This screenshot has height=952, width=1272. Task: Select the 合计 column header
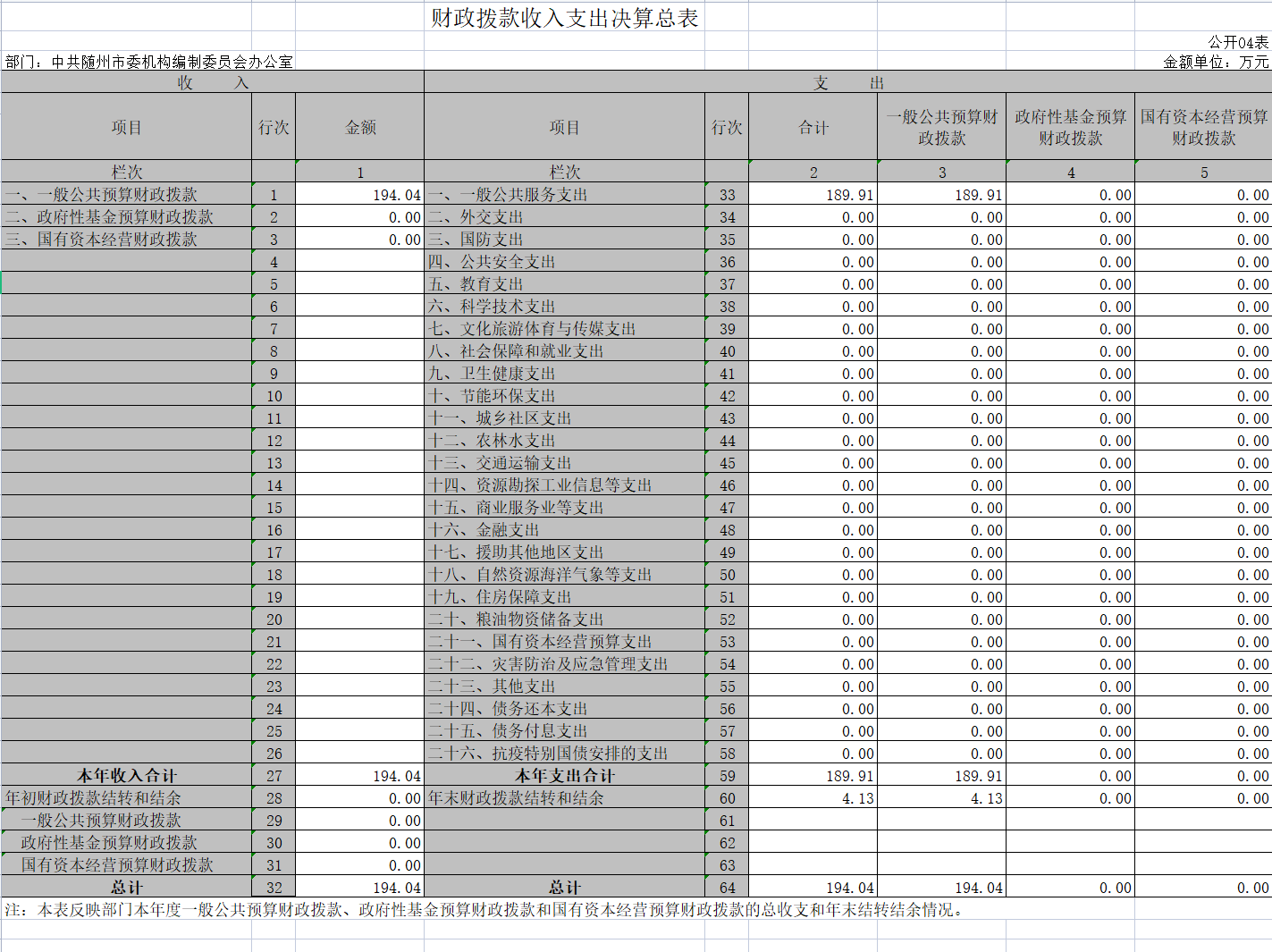pos(813,128)
